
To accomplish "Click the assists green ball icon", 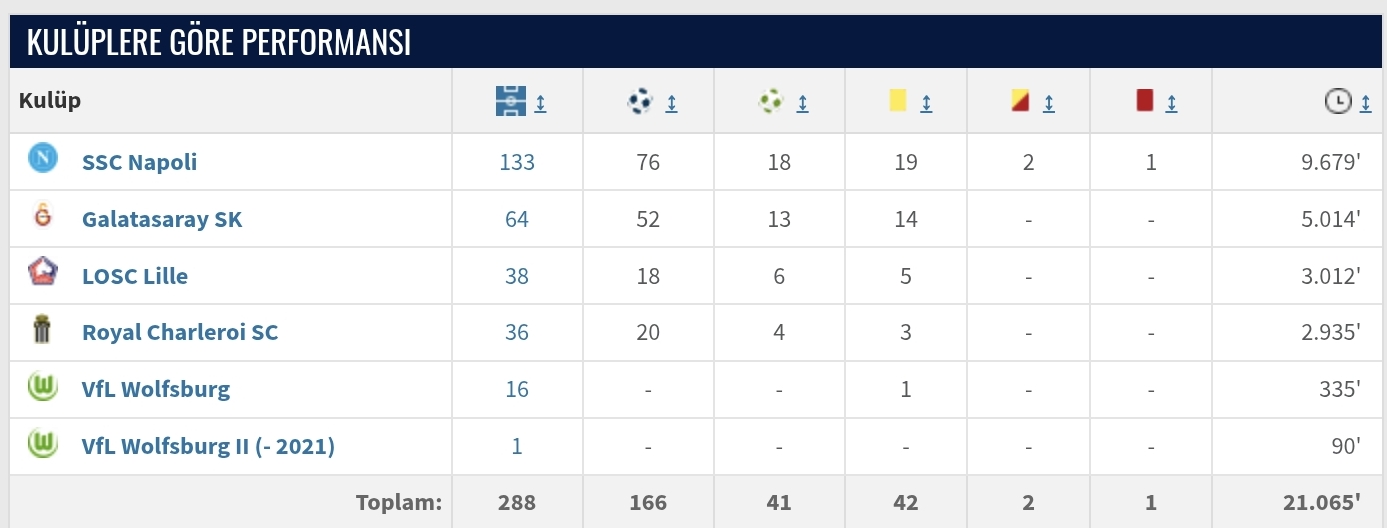I will click(771, 101).
